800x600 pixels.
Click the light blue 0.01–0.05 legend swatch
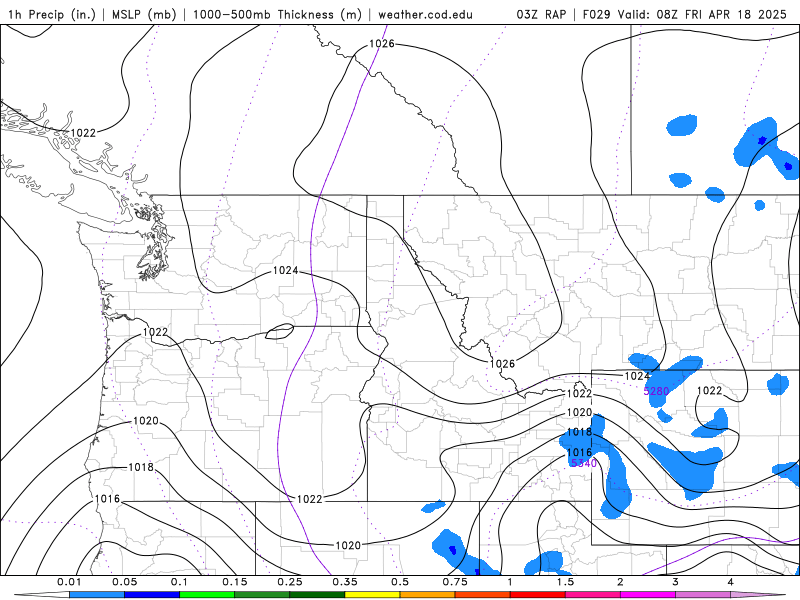tap(96, 595)
